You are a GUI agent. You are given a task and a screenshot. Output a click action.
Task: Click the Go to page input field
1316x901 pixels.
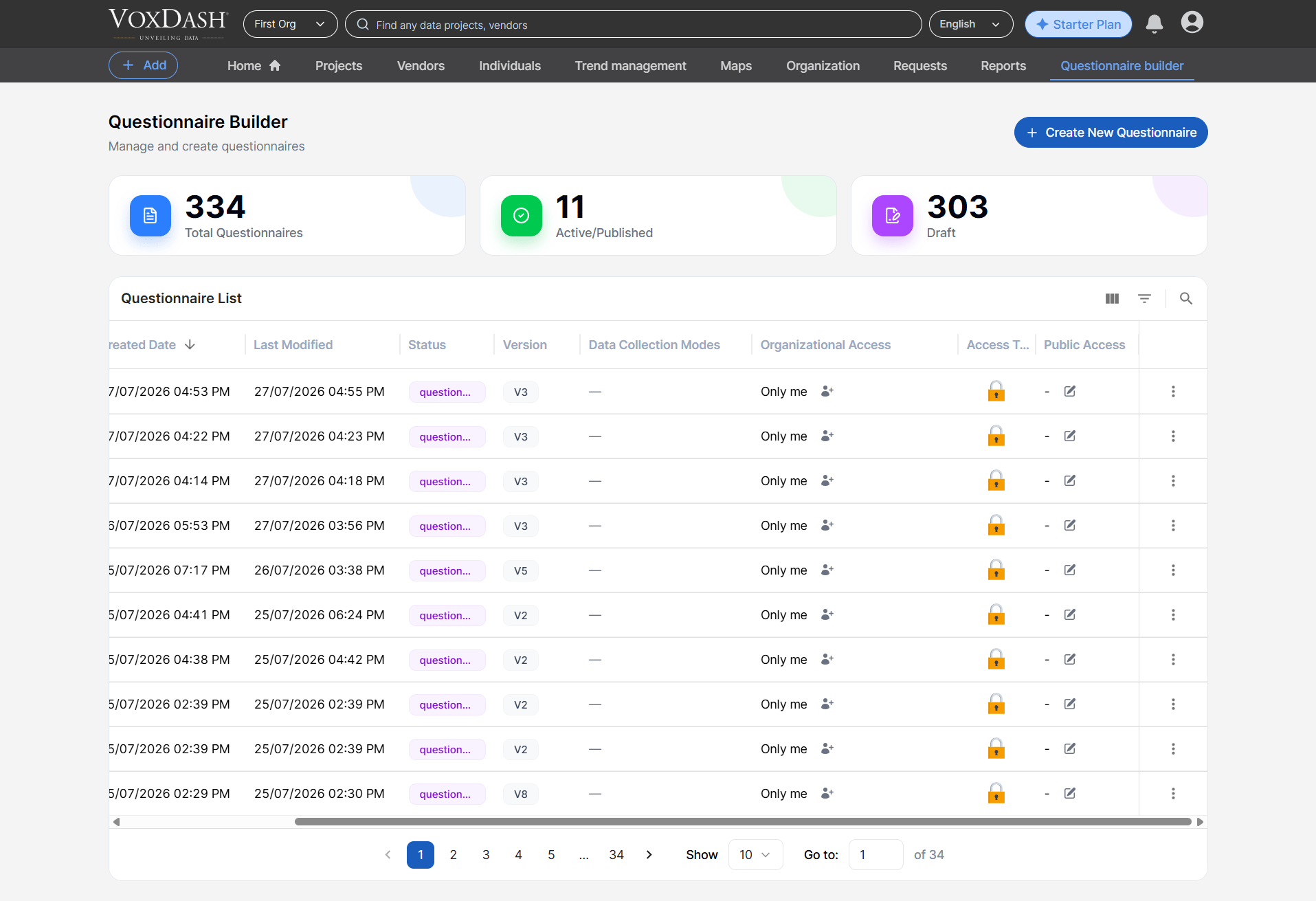click(876, 854)
